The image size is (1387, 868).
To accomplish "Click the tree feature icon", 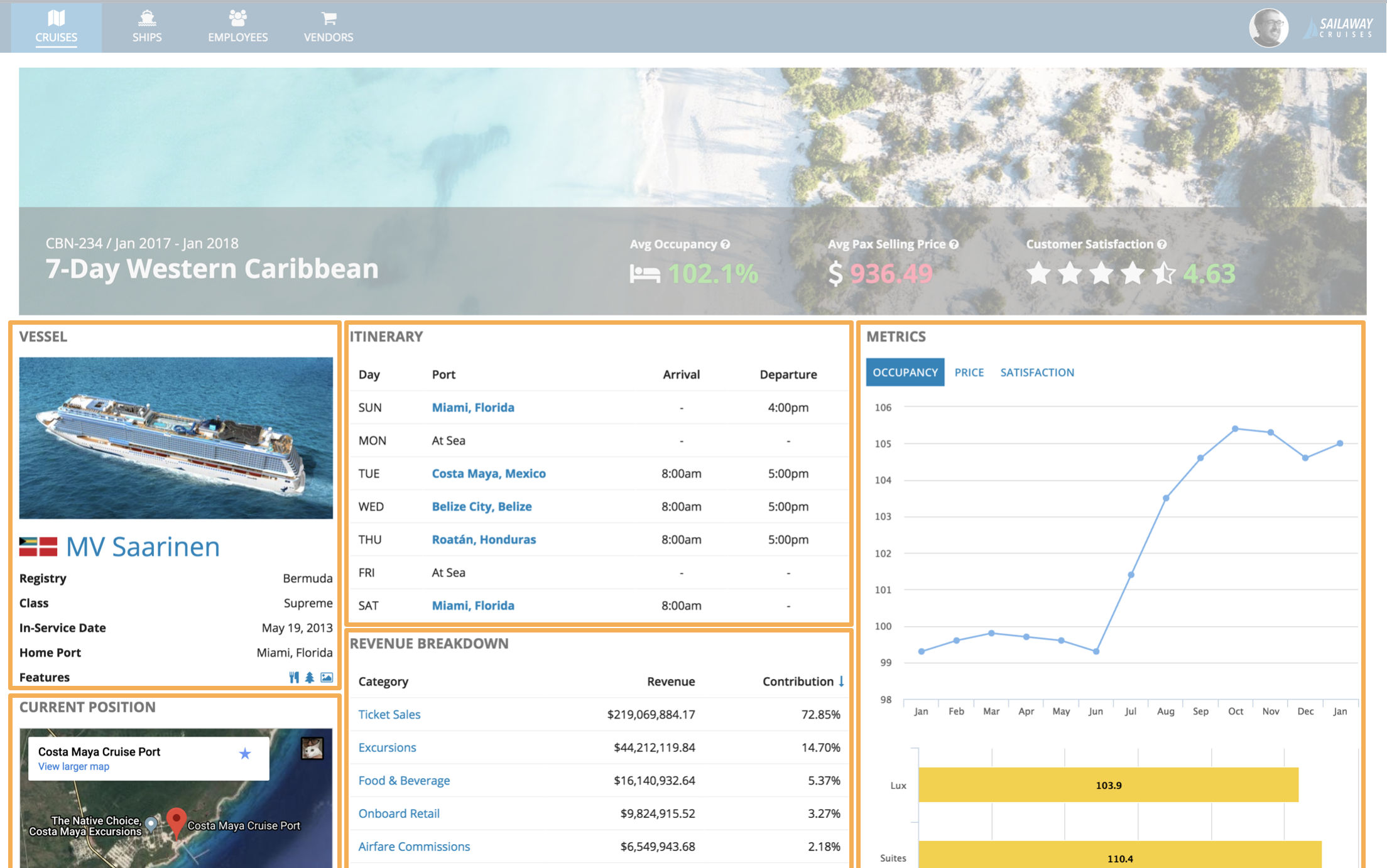I will (x=310, y=677).
